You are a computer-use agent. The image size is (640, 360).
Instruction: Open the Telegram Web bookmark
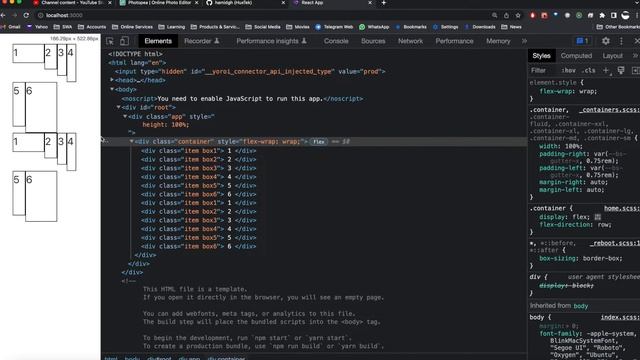tap(334, 27)
